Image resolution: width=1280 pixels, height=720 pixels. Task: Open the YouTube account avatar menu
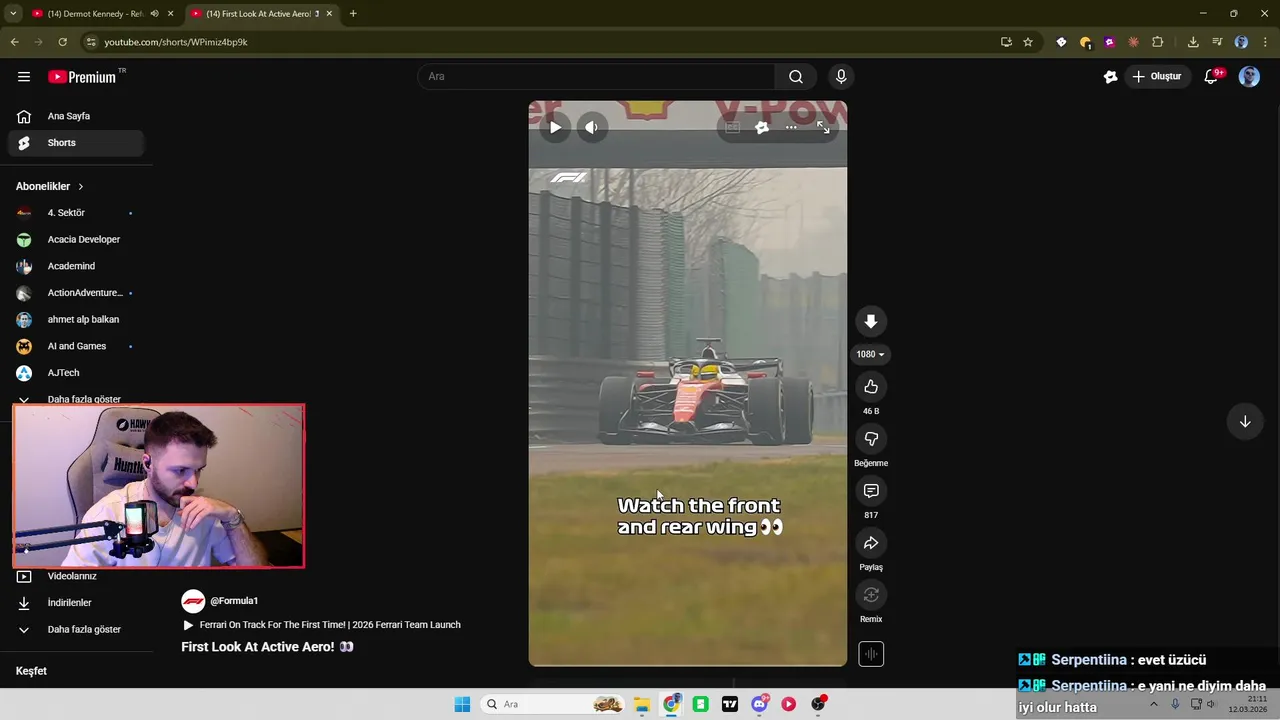click(x=1249, y=77)
